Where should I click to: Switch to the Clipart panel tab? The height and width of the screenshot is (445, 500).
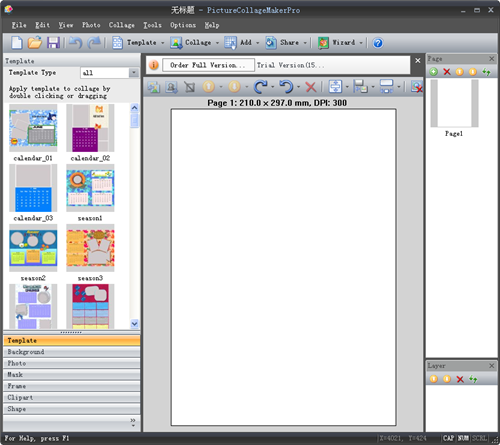click(72, 397)
